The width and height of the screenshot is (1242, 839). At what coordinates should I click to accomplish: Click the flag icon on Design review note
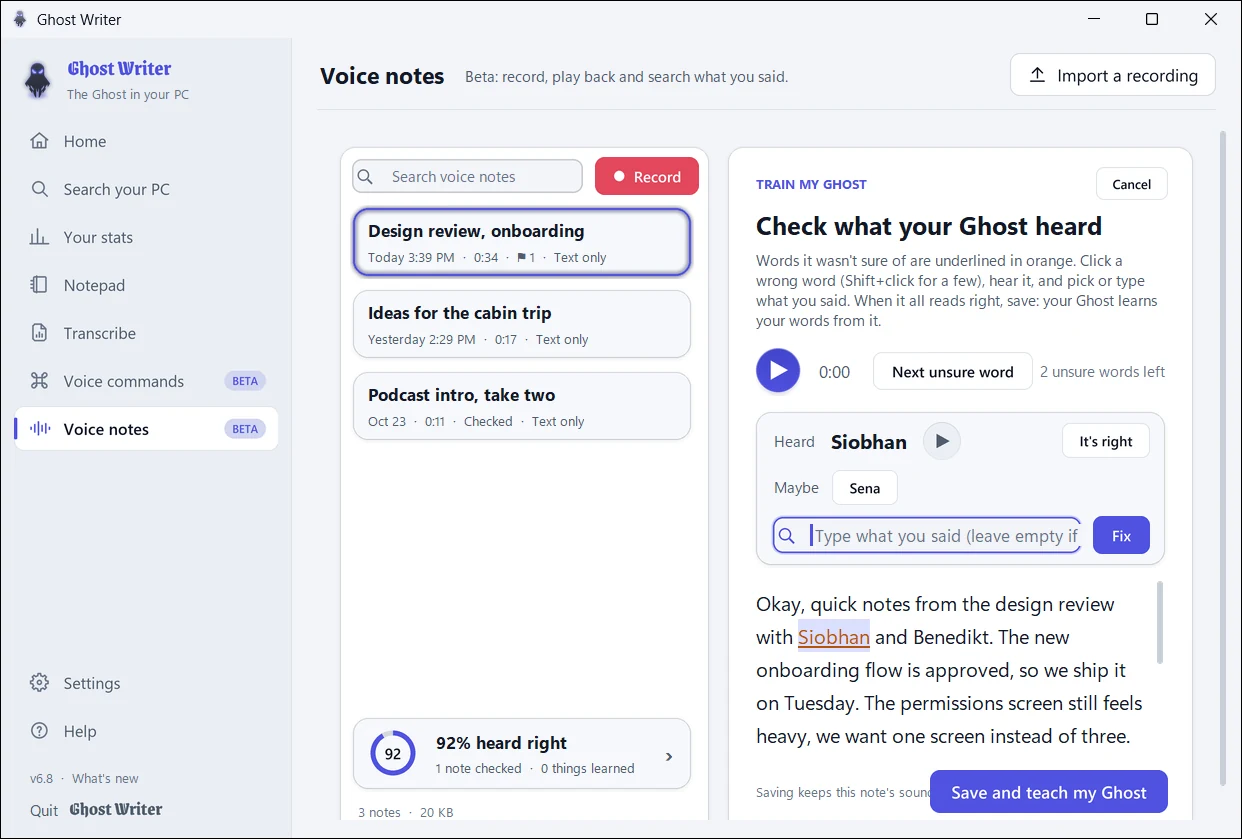click(521, 258)
